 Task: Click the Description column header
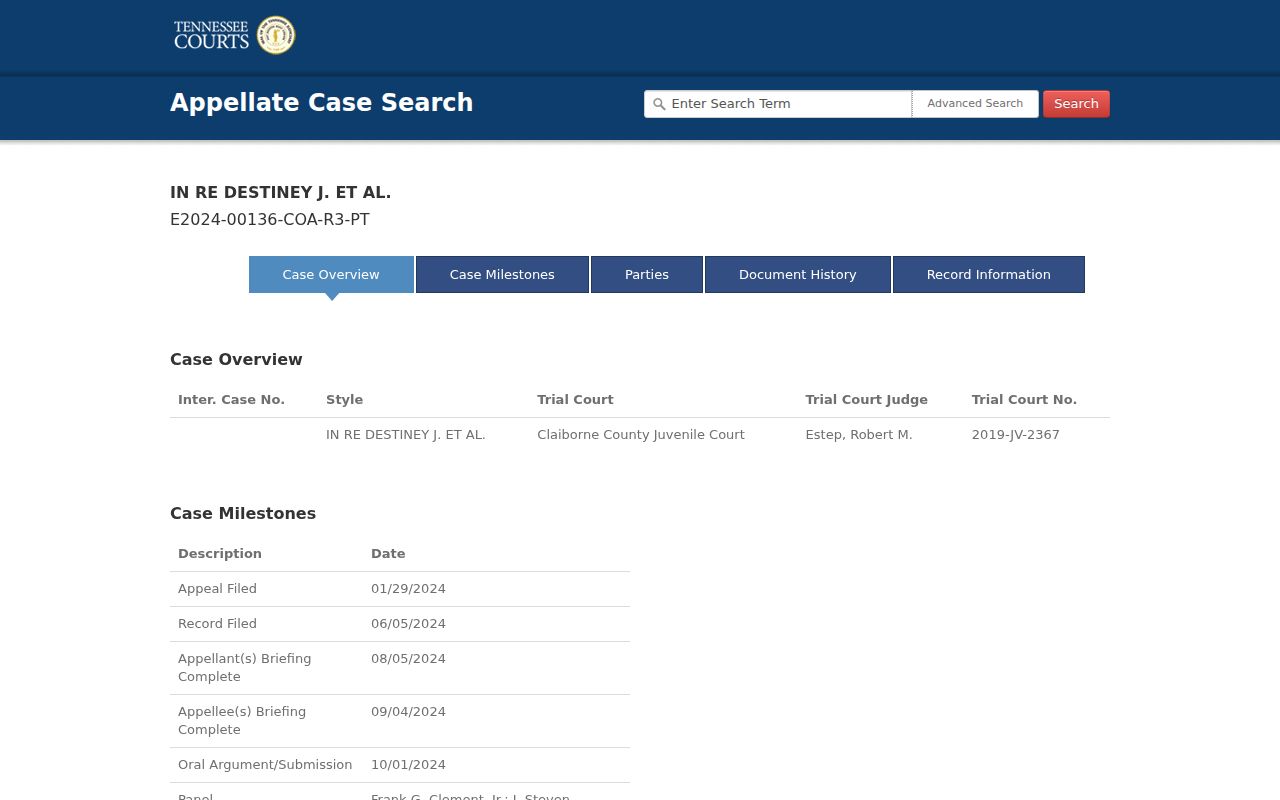point(220,554)
